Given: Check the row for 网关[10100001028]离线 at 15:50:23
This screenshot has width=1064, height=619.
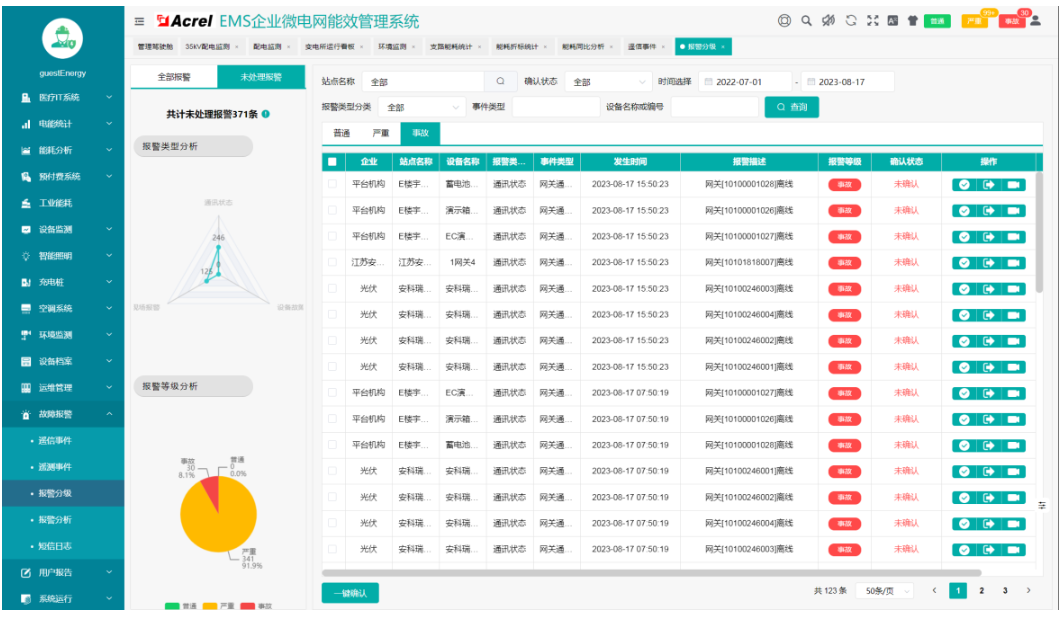Looking at the screenshot, I should point(332,184).
